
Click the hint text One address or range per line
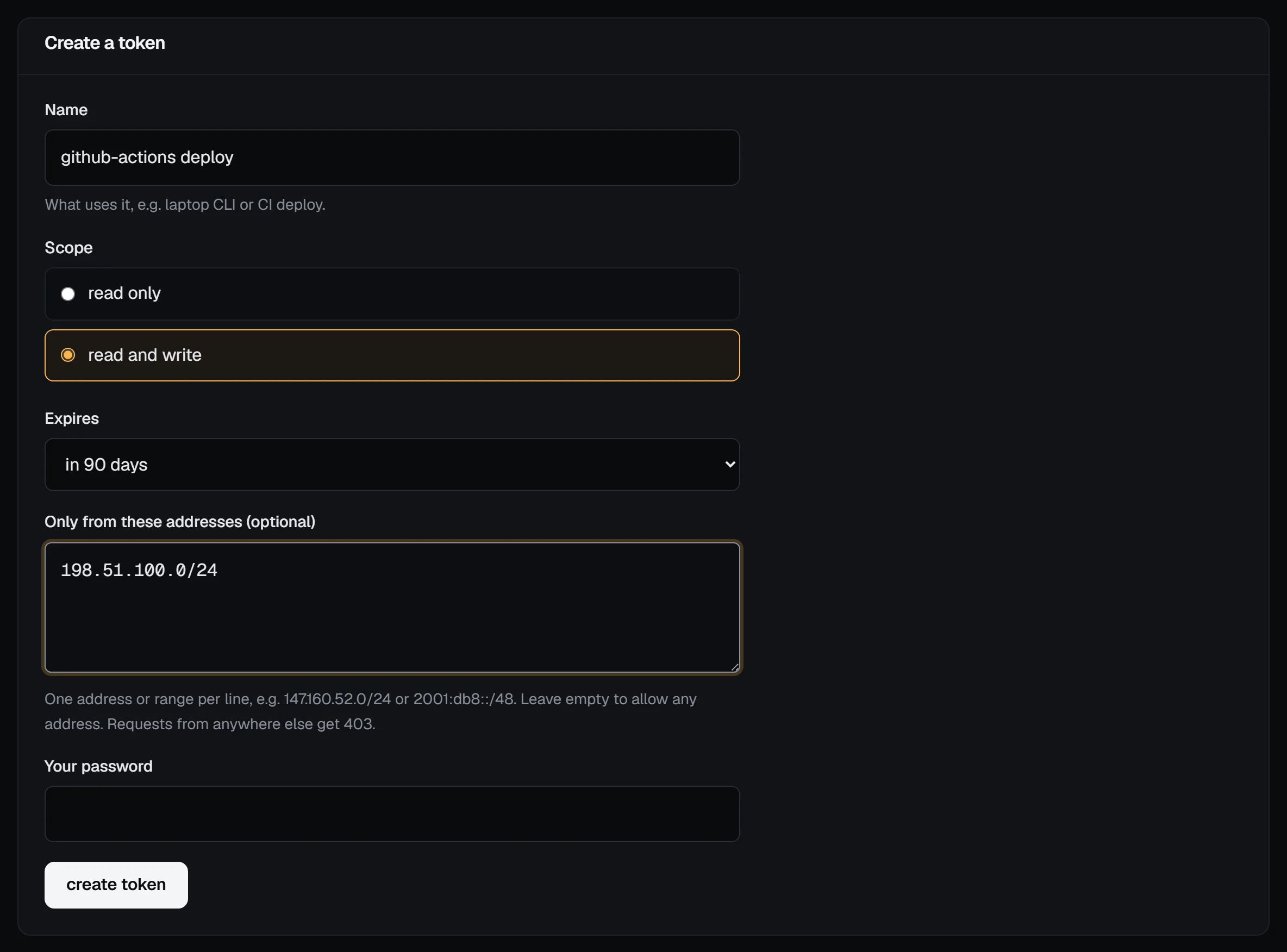coord(371,711)
